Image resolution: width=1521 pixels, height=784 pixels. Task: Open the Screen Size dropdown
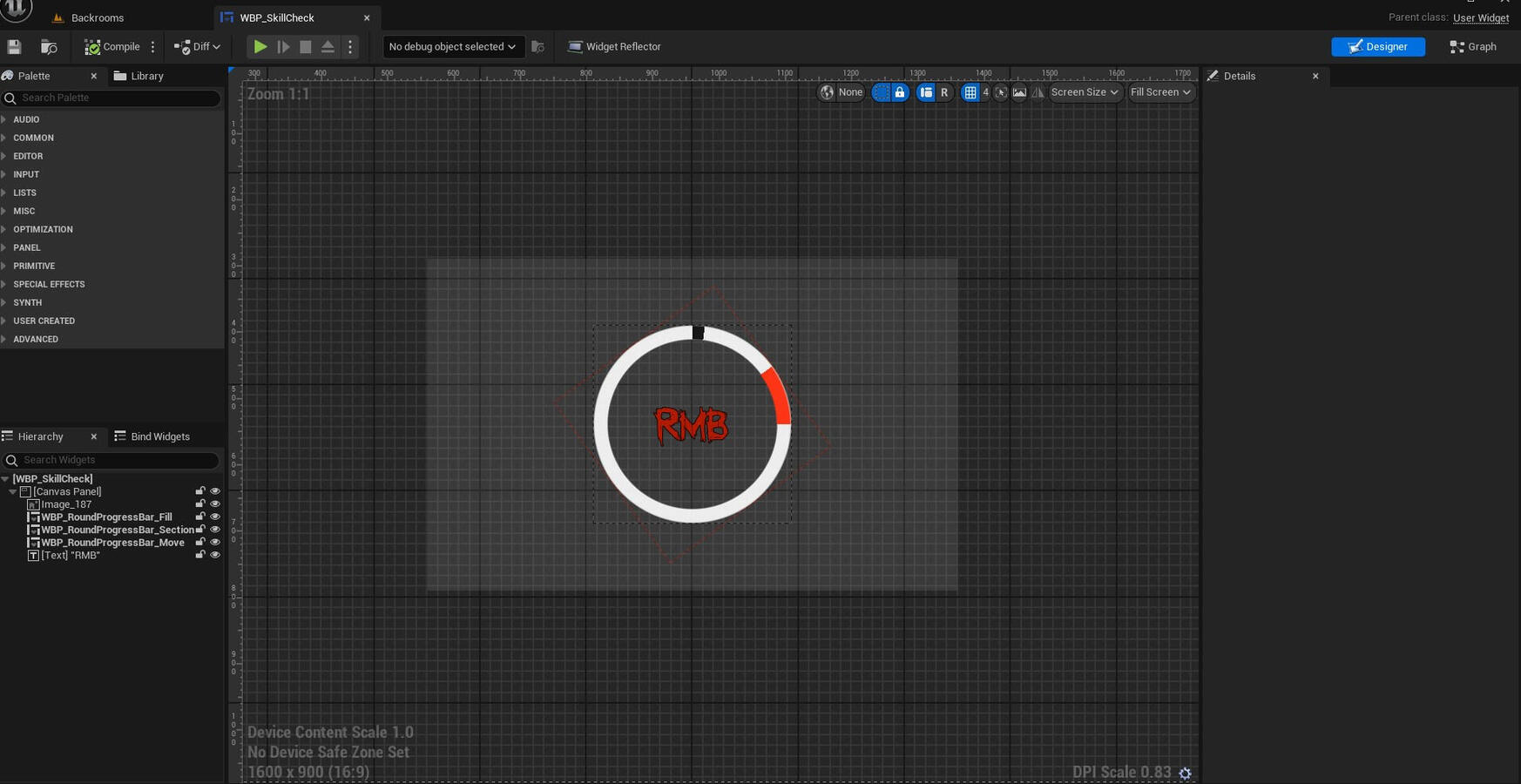point(1085,92)
